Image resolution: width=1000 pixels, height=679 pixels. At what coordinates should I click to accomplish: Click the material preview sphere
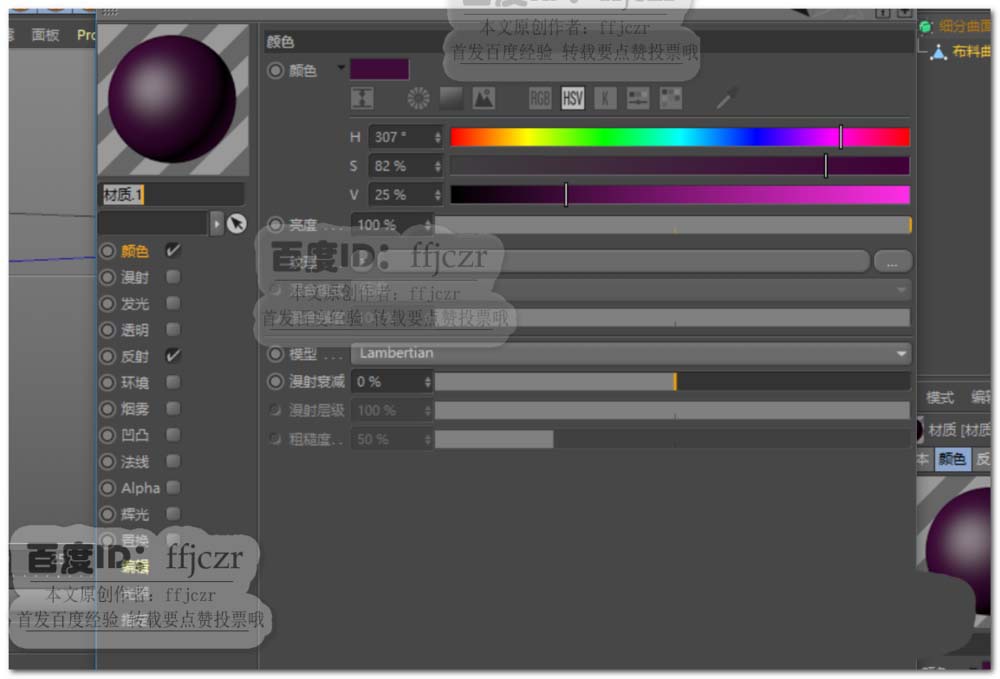click(x=172, y=99)
